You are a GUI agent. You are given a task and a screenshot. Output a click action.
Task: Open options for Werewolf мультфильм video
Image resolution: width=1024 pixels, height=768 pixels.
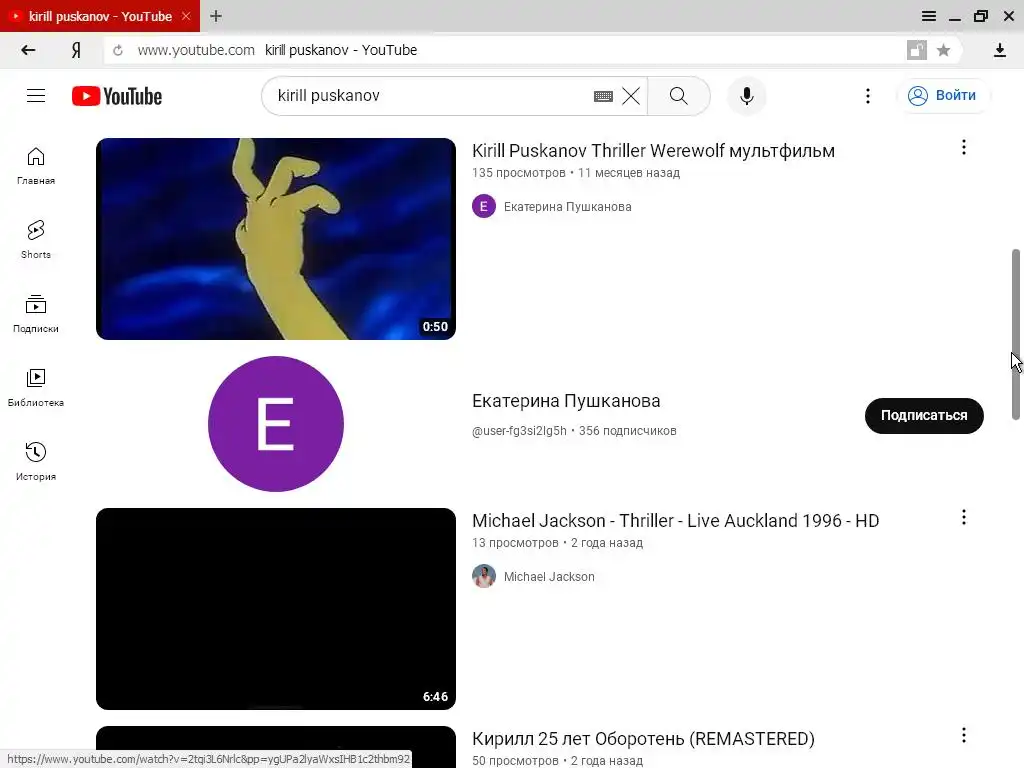tap(963, 148)
